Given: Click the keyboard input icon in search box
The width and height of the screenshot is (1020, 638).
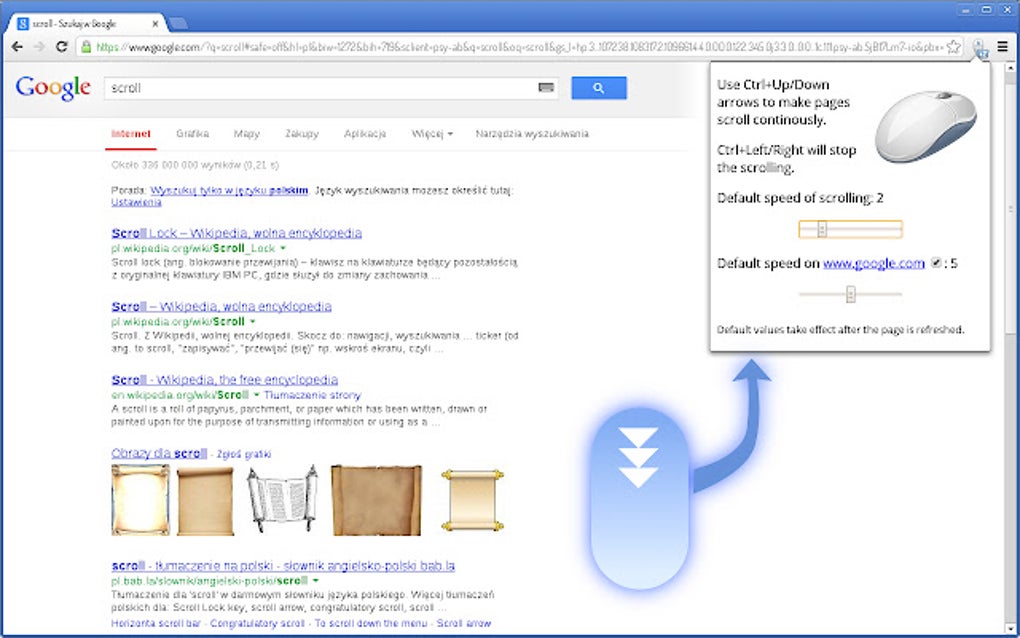Looking at the screenshot, I should (x=545, y=88).
